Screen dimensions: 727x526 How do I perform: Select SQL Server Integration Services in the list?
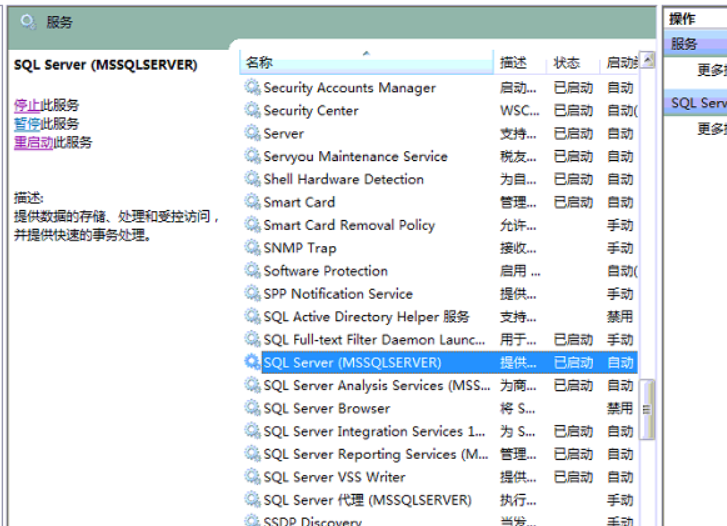click(x=374, y=431)
